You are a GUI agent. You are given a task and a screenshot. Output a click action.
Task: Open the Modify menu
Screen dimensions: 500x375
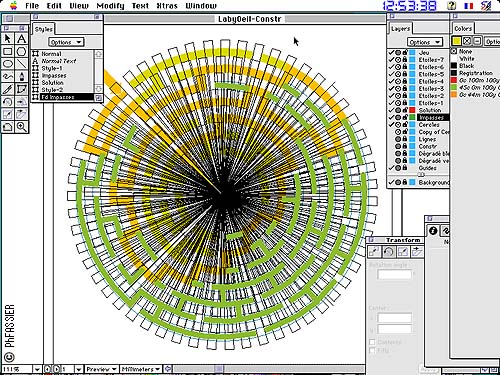pyautogui.click(x=110, y=6)
